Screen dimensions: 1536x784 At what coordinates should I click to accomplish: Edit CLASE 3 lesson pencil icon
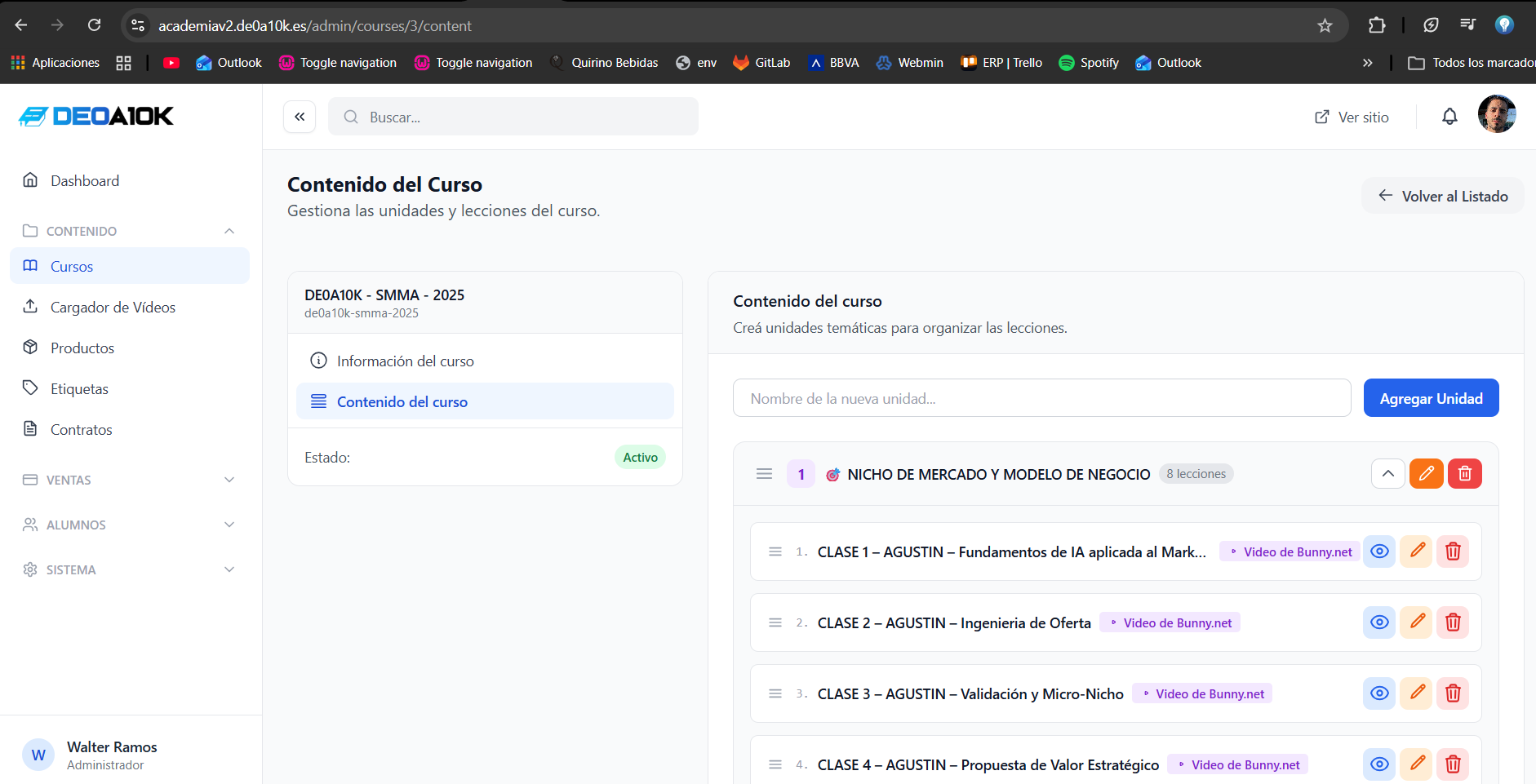coord(1417,693)
